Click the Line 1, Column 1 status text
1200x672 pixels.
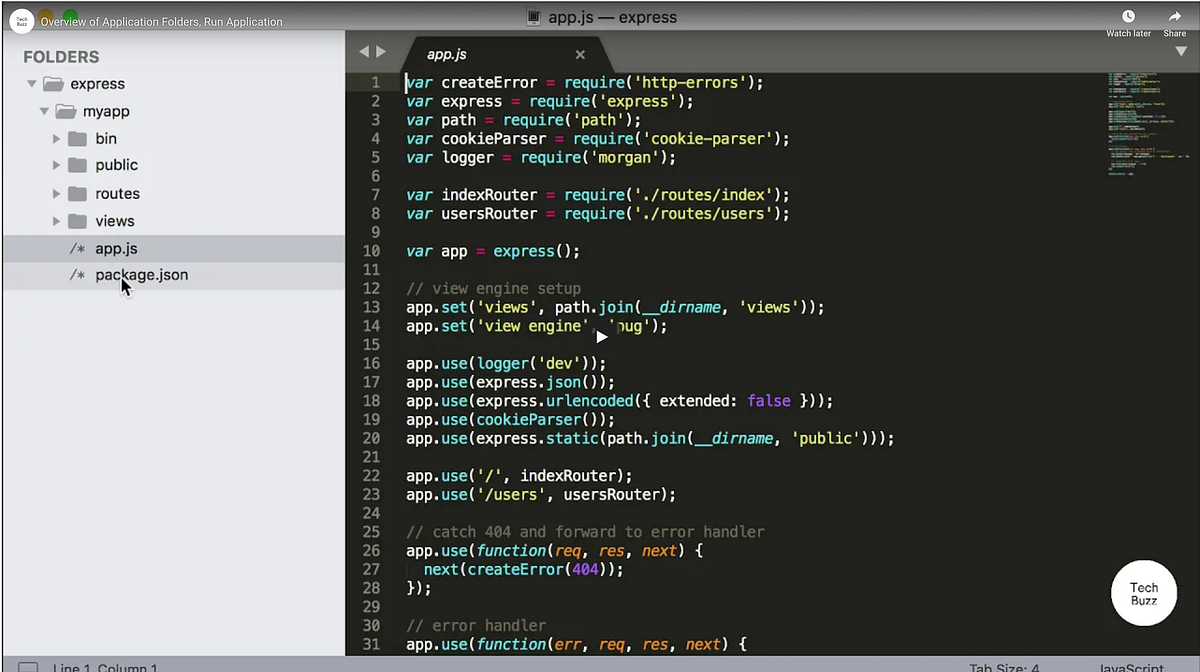tap(105, 667)
